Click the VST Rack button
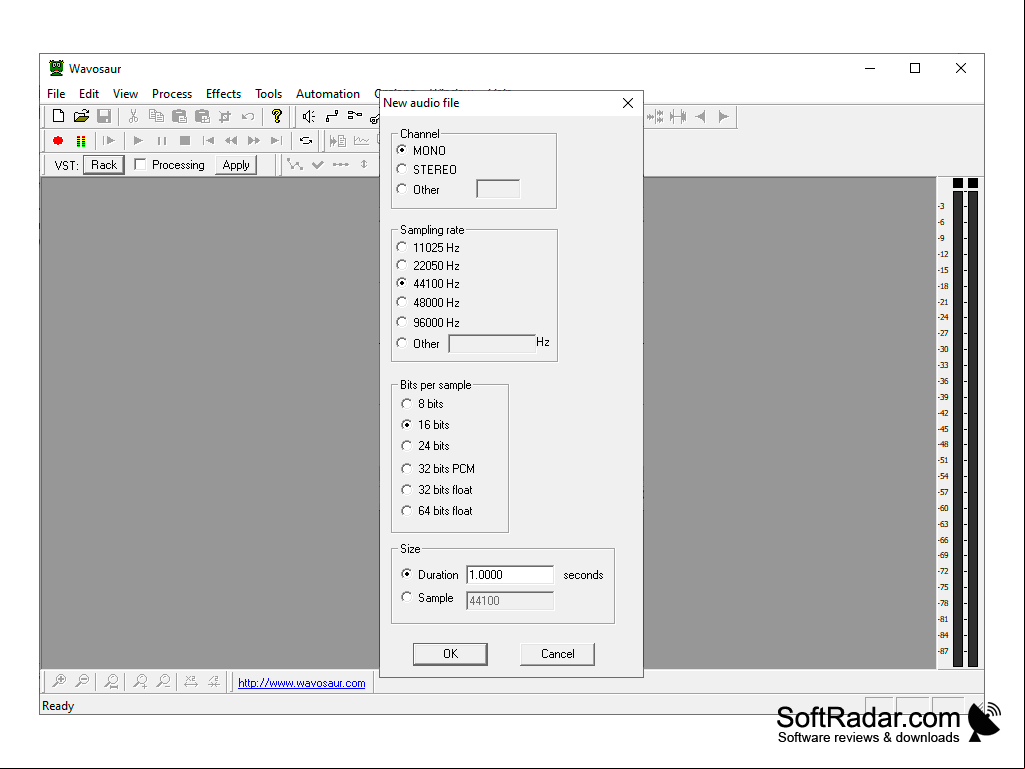The width and height of the screenshot is (1025, 769). pos(104,165)
